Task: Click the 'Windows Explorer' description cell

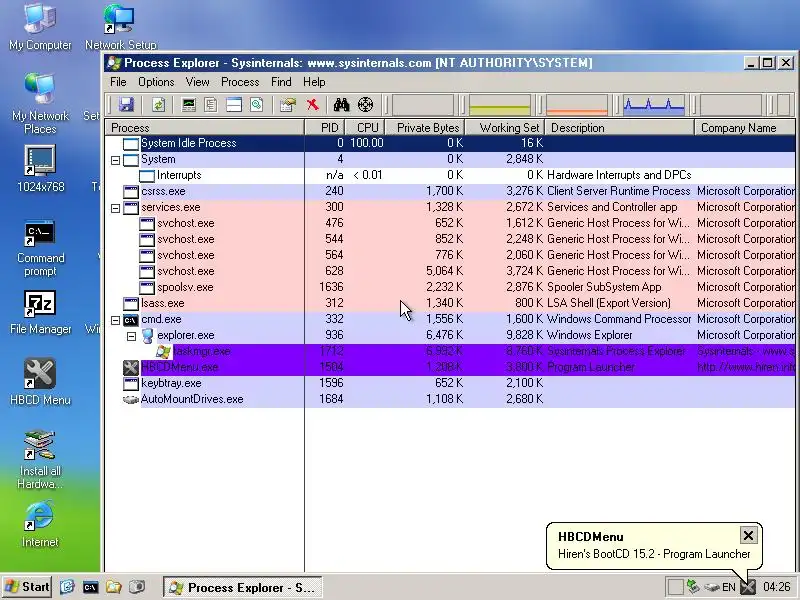Action: coord(589,335)
